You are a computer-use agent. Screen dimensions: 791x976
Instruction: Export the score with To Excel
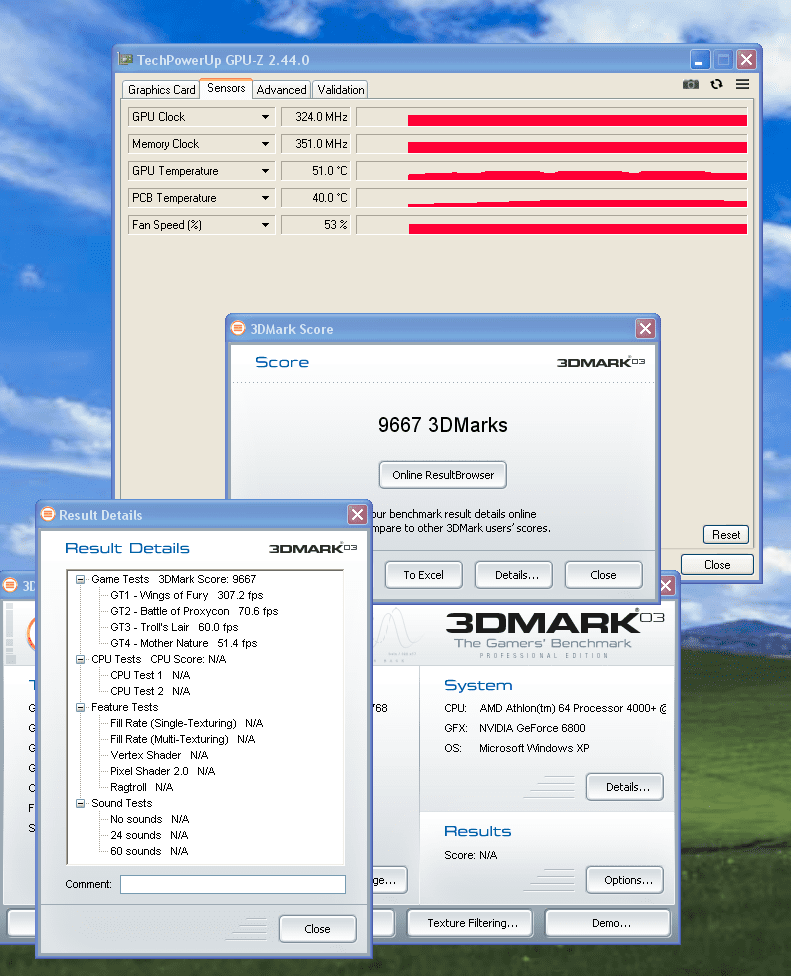click(x=423, y=575)
